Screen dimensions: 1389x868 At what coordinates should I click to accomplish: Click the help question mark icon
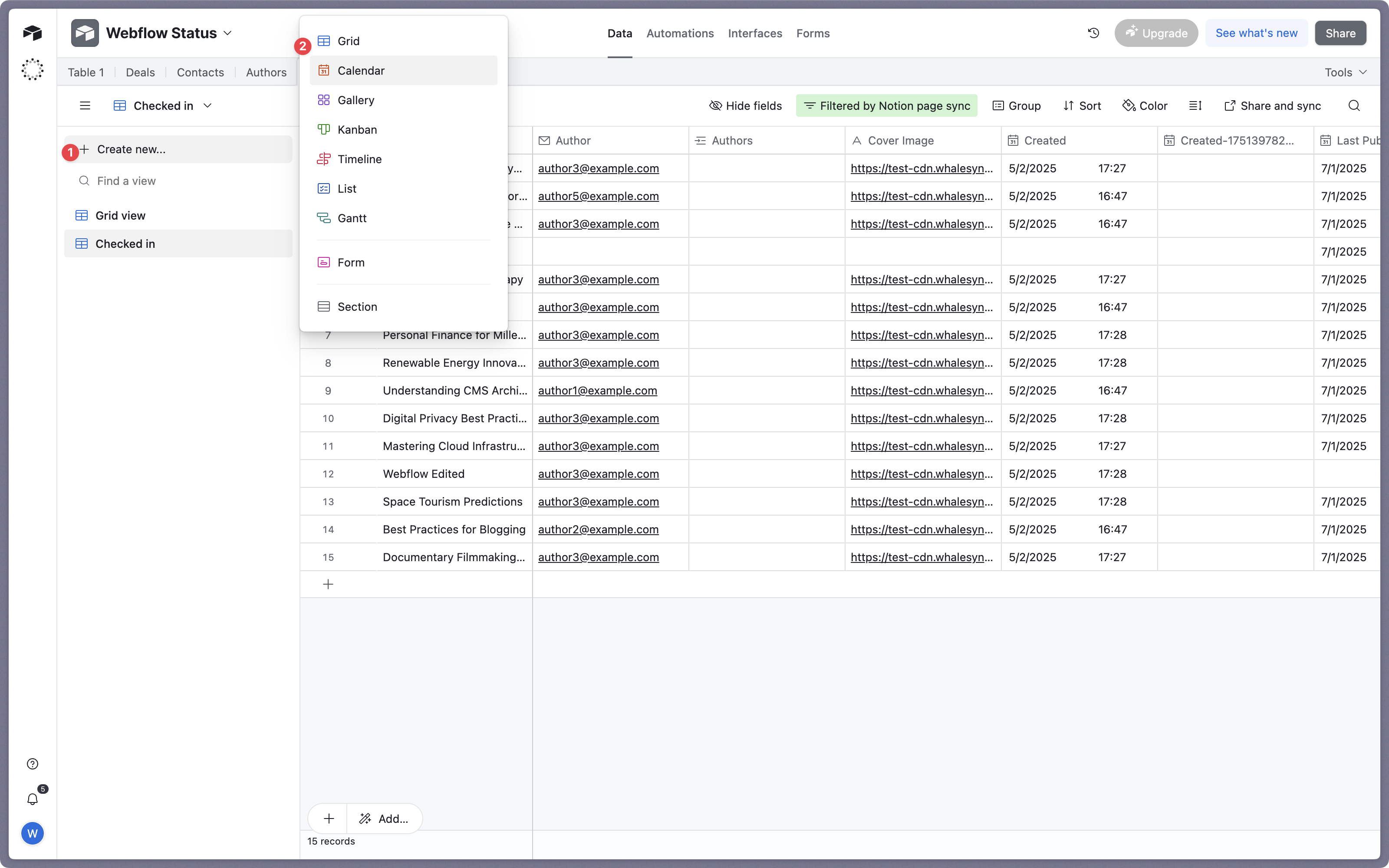coord(33,763)
